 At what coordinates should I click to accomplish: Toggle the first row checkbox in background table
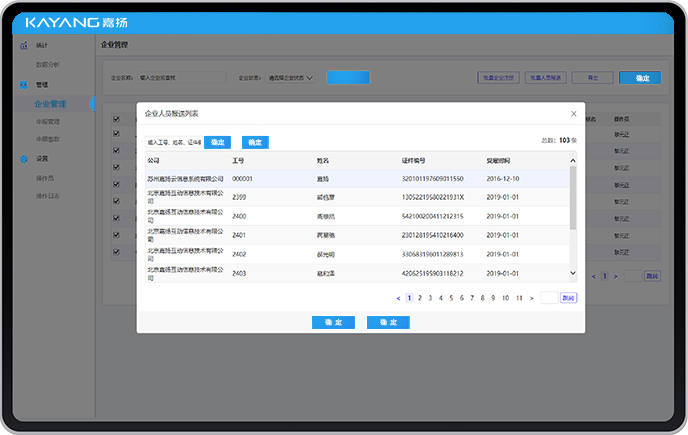coord(116,119)
